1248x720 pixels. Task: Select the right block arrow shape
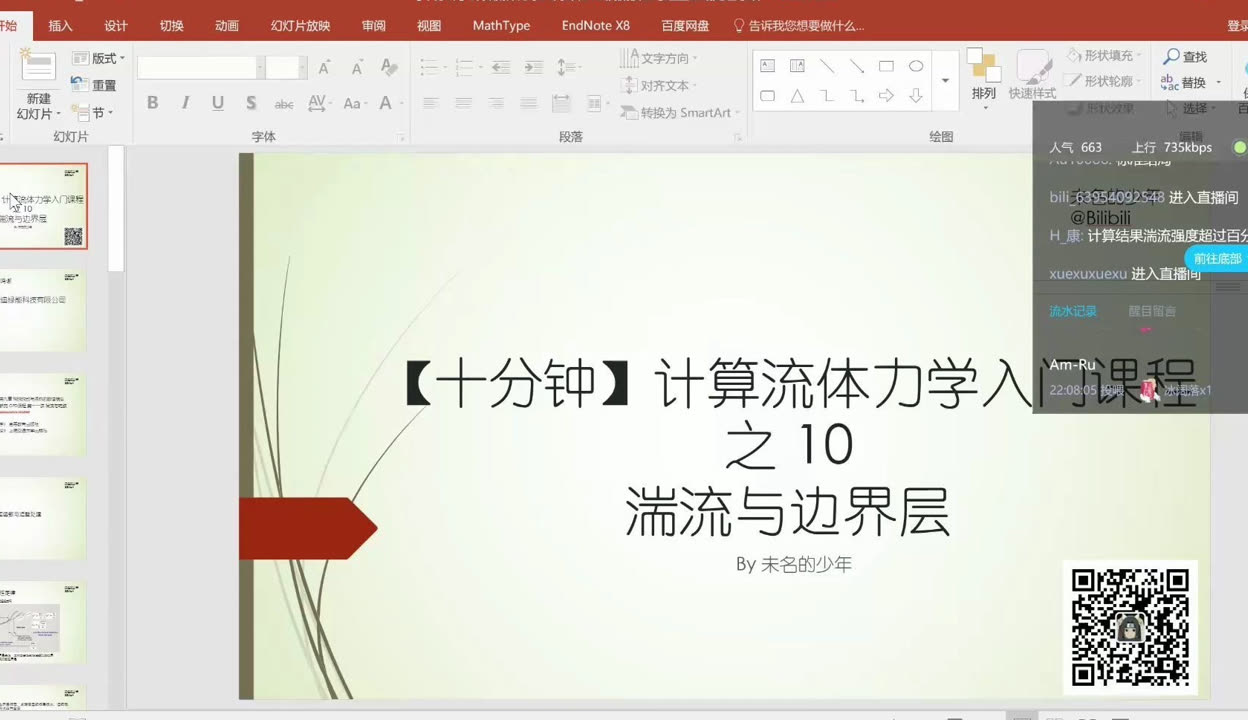point(886,96)
